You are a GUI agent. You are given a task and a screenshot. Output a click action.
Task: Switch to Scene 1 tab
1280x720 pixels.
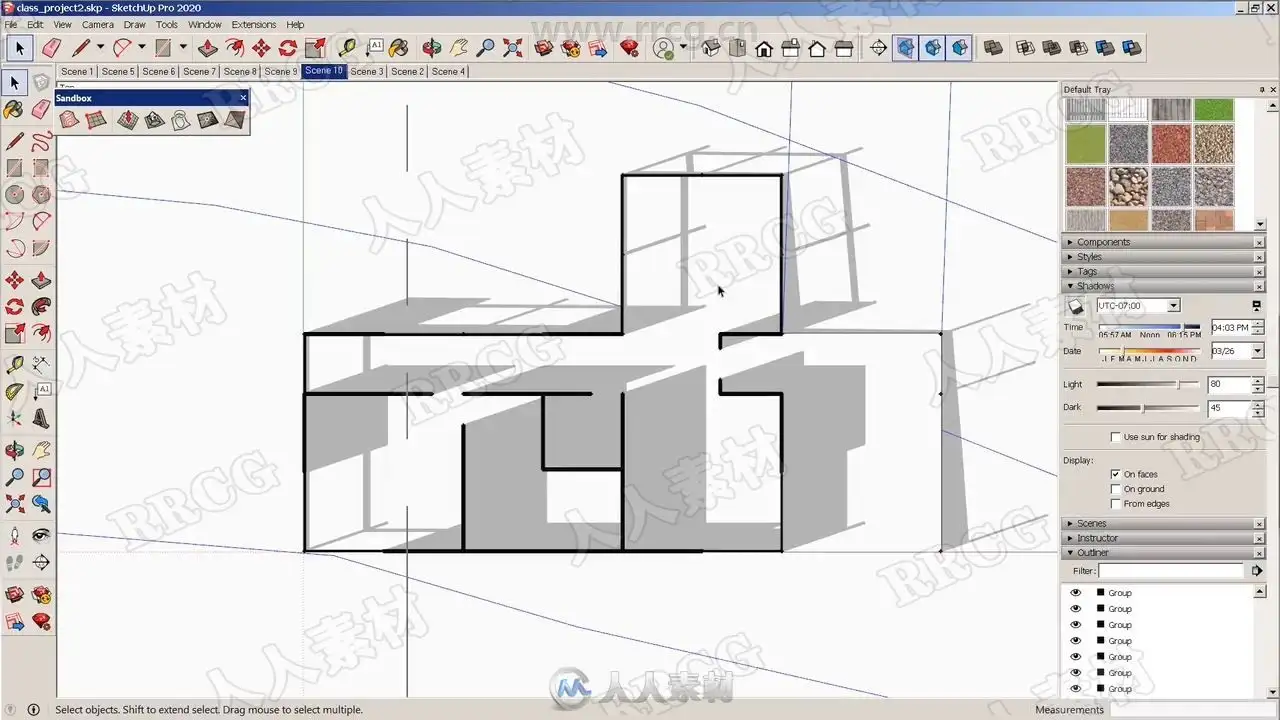pos(75,71)
